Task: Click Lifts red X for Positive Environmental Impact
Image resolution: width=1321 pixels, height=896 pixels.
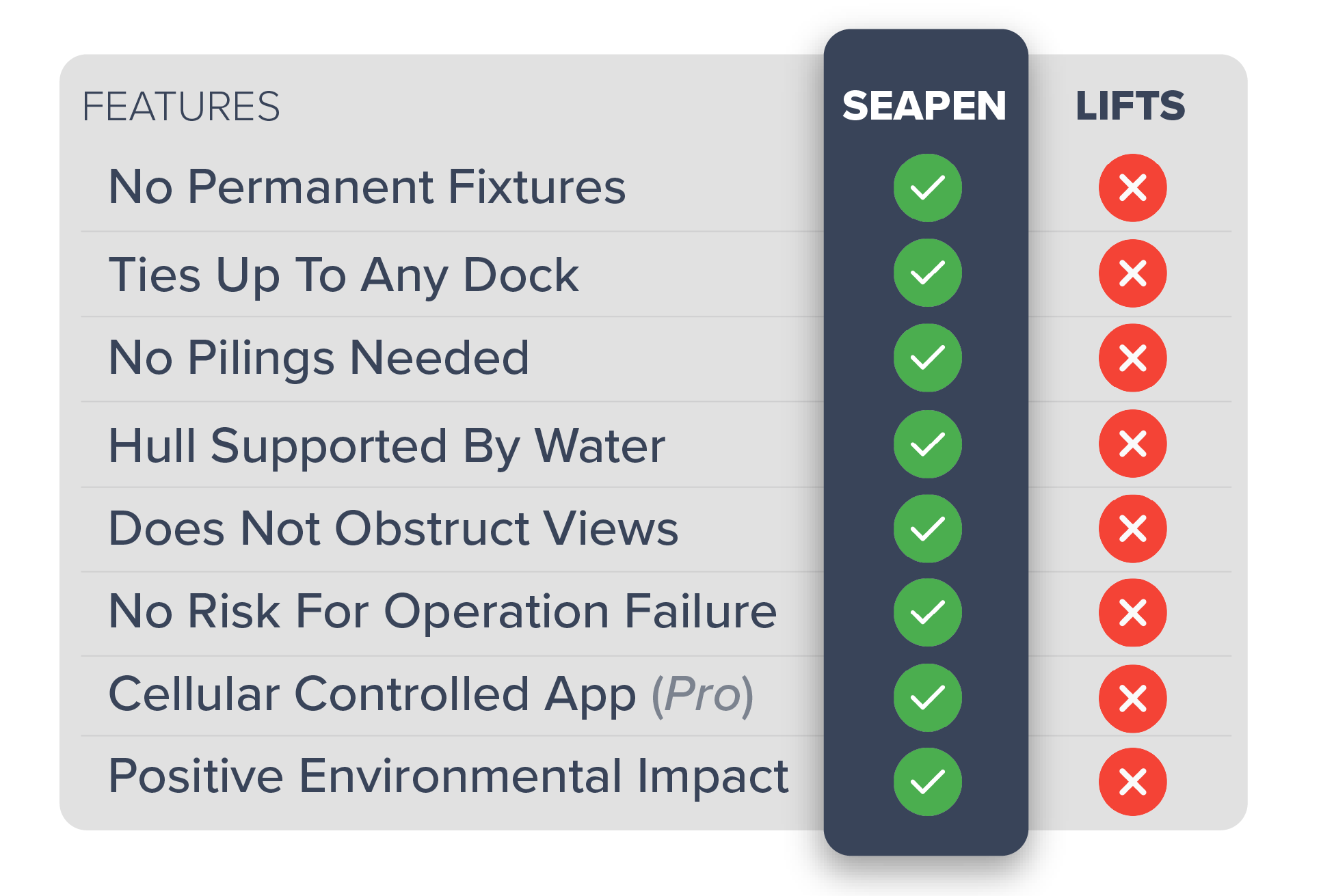Action: coord(1132,782)
